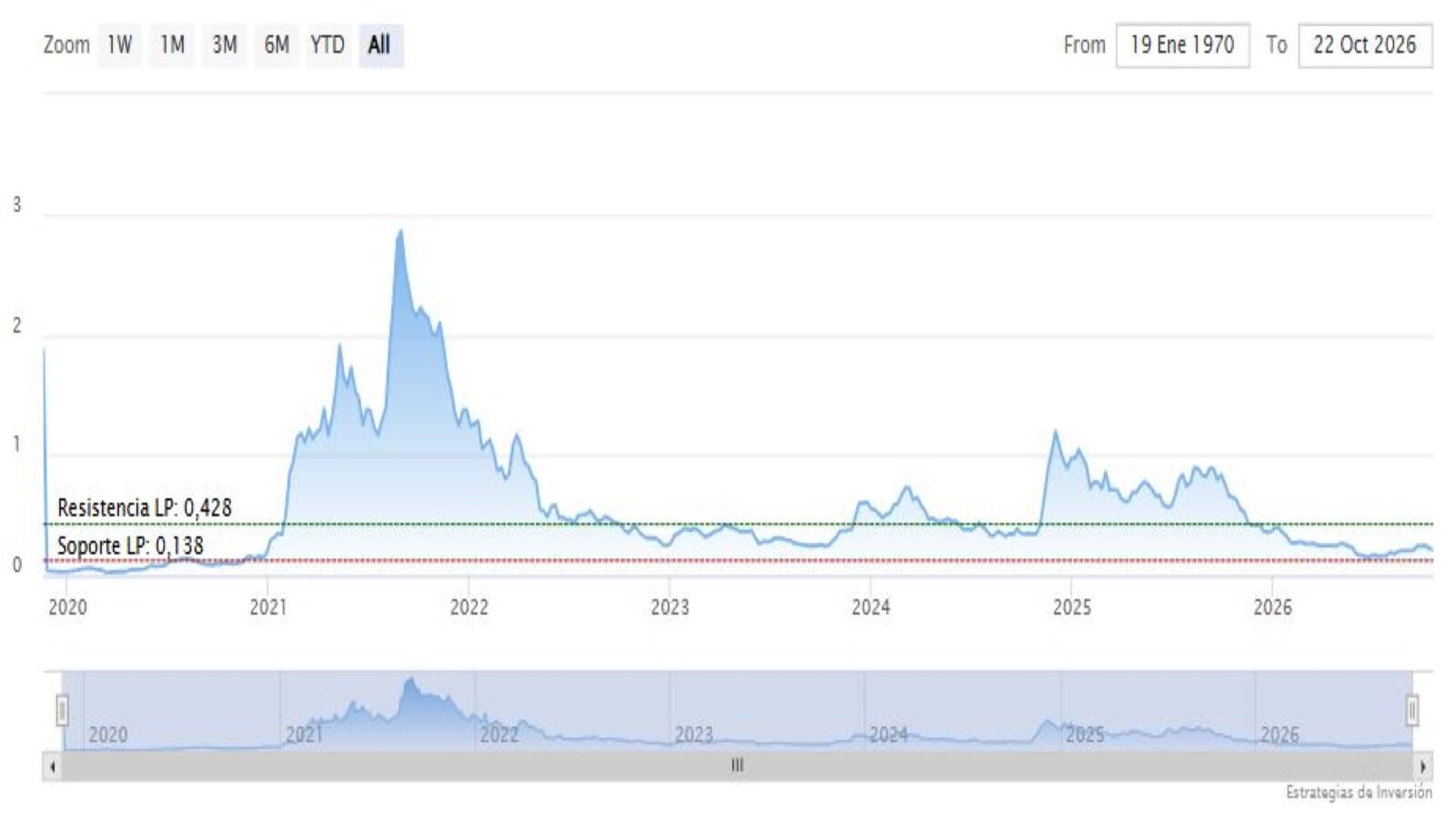Choose the YTD zoom option
1456x819 pixels.
pyautogui.click(x=328, y=45)
